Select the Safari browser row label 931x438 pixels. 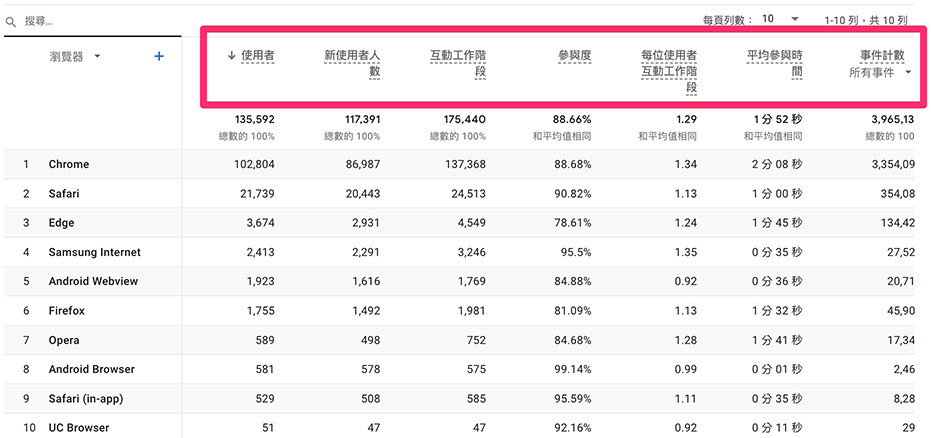[64, 193]
